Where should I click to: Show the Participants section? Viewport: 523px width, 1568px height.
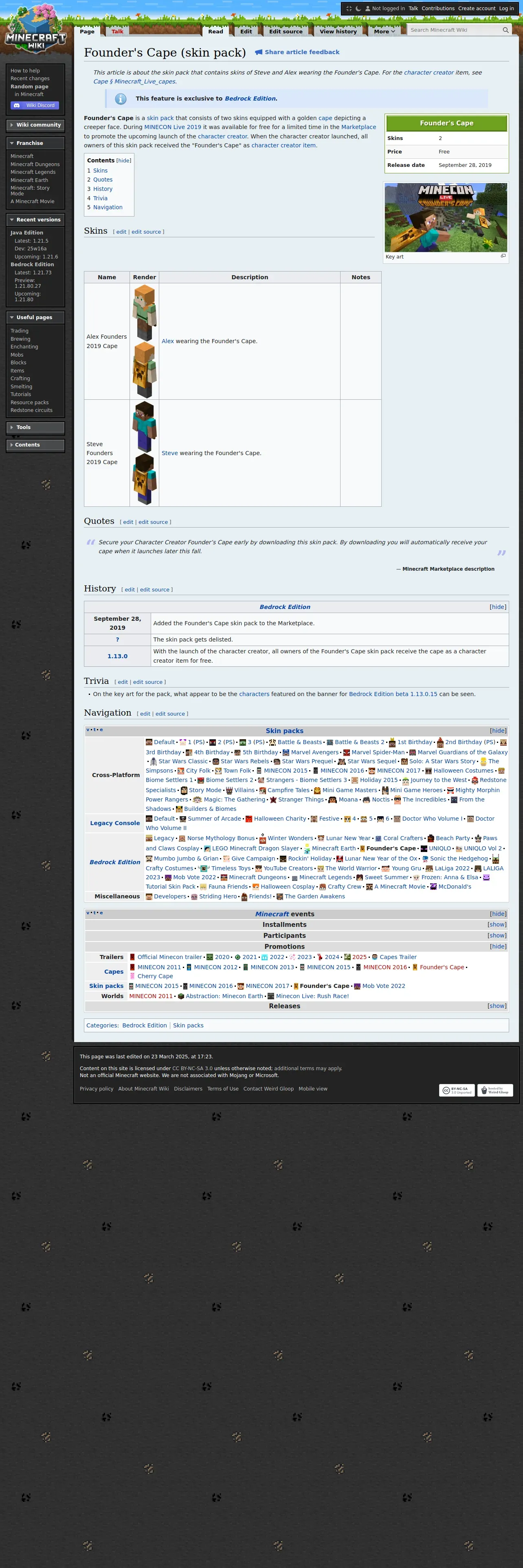point(497,935)
